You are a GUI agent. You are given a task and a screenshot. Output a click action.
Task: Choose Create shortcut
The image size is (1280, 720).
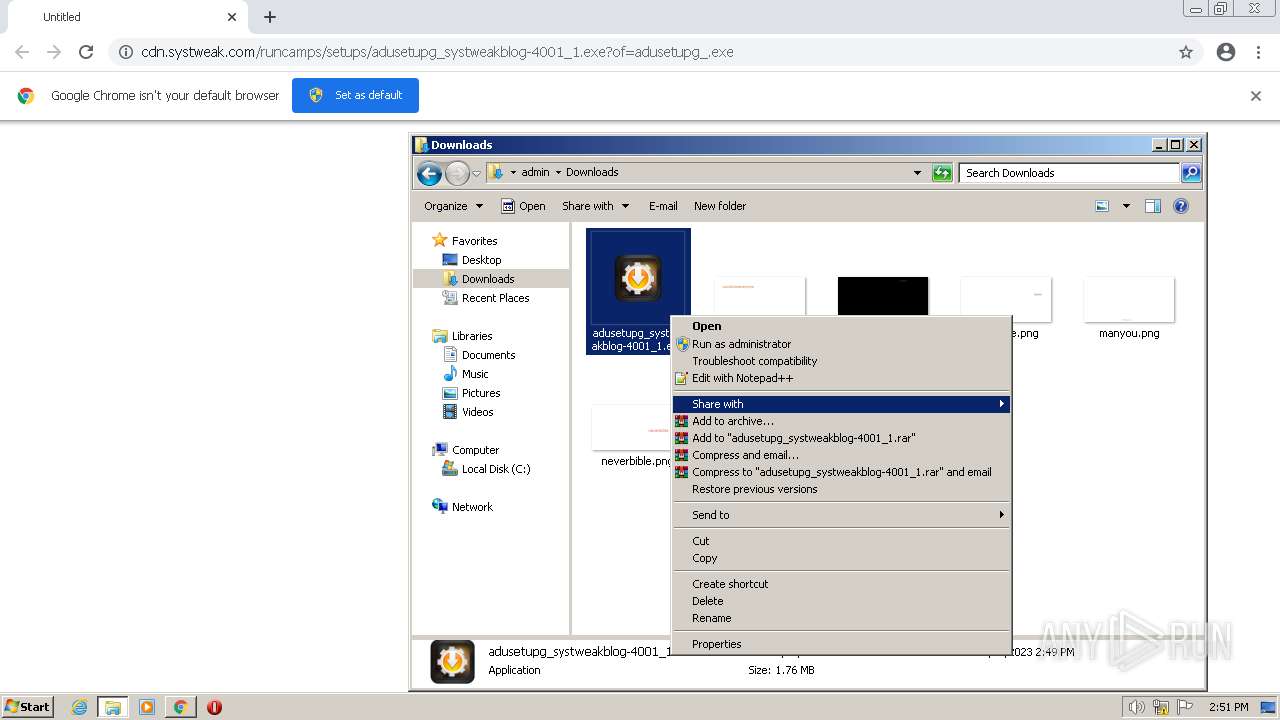[x=841, y=584]
